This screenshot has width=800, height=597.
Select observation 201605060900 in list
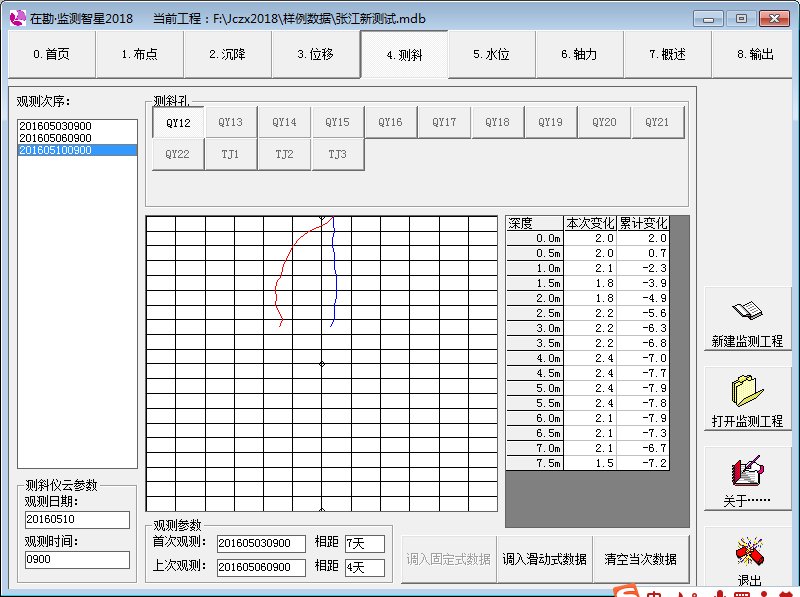77,138
